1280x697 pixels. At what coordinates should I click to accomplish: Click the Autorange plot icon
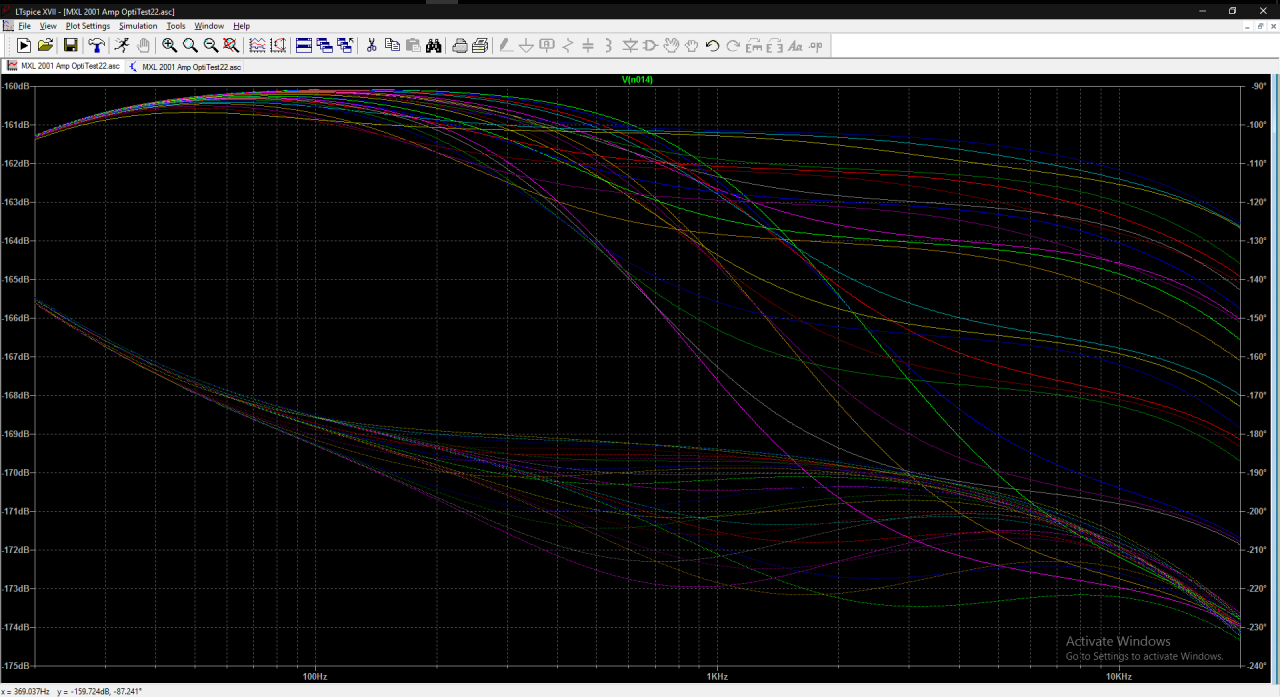pos(278,45)
